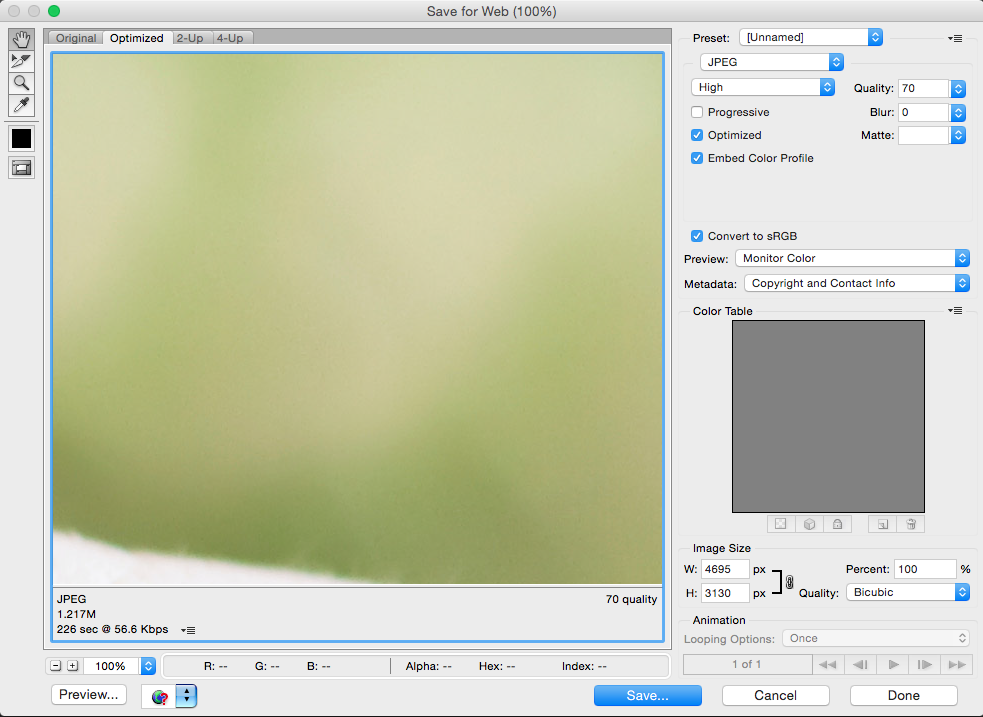Click the Cancel button
Viewport: 983px width, 717px height.
pyautogui.click(x=775, y=696)
